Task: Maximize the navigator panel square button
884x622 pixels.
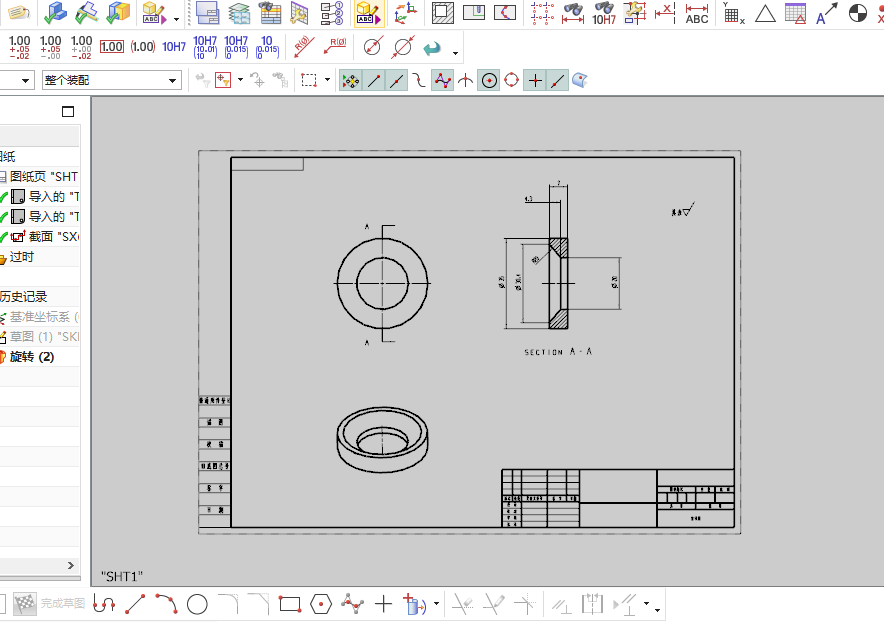Action: [68, 112]
